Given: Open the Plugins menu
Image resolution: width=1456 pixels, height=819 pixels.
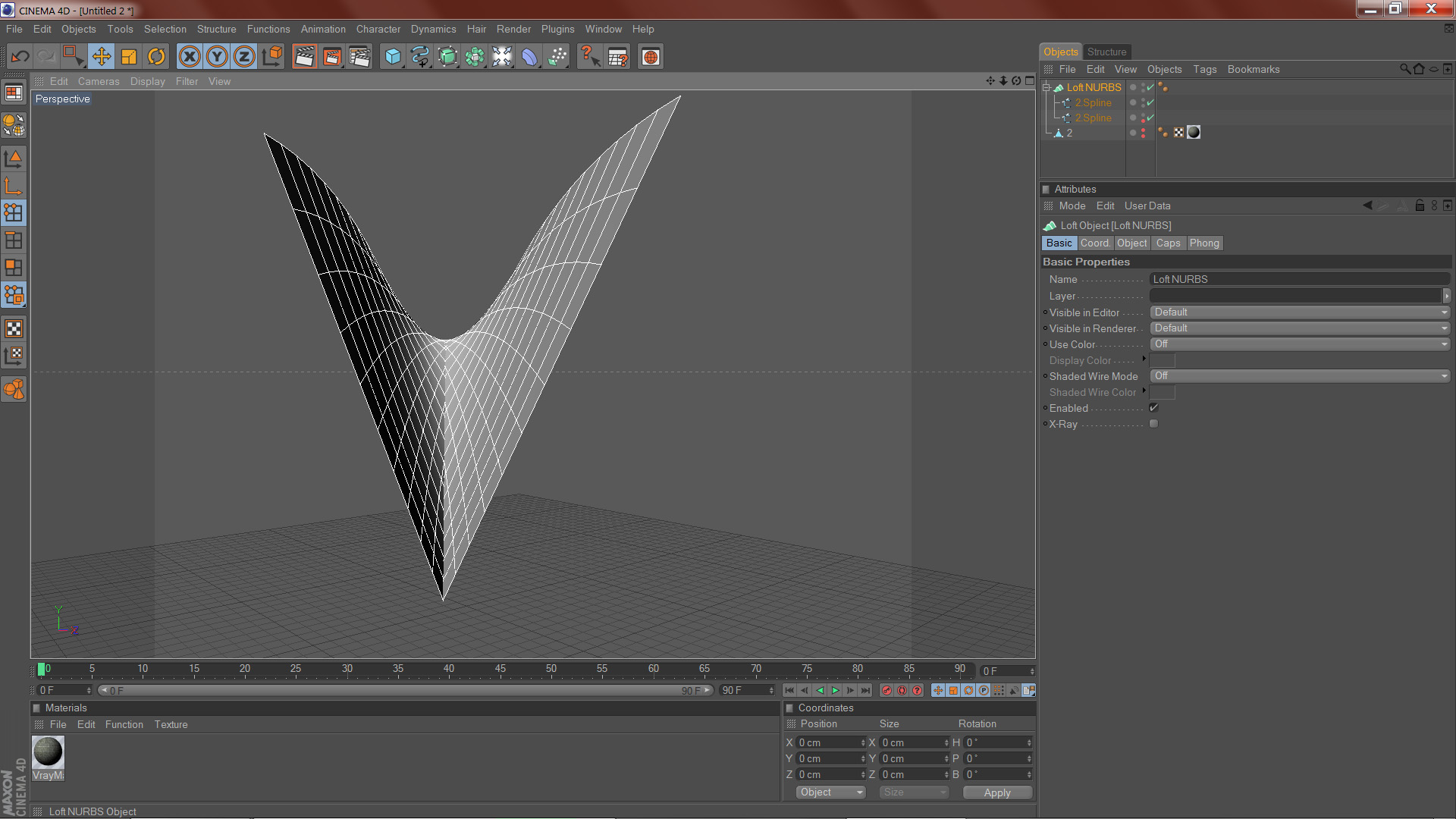Looking at the screenshot, I should pos(557,29).
